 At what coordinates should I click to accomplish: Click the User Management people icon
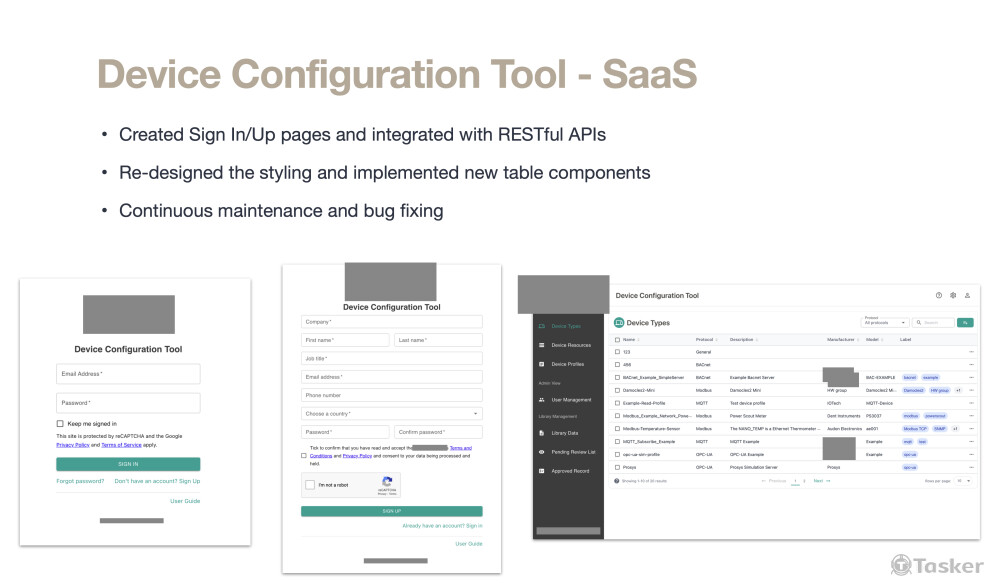coord(542,399)
